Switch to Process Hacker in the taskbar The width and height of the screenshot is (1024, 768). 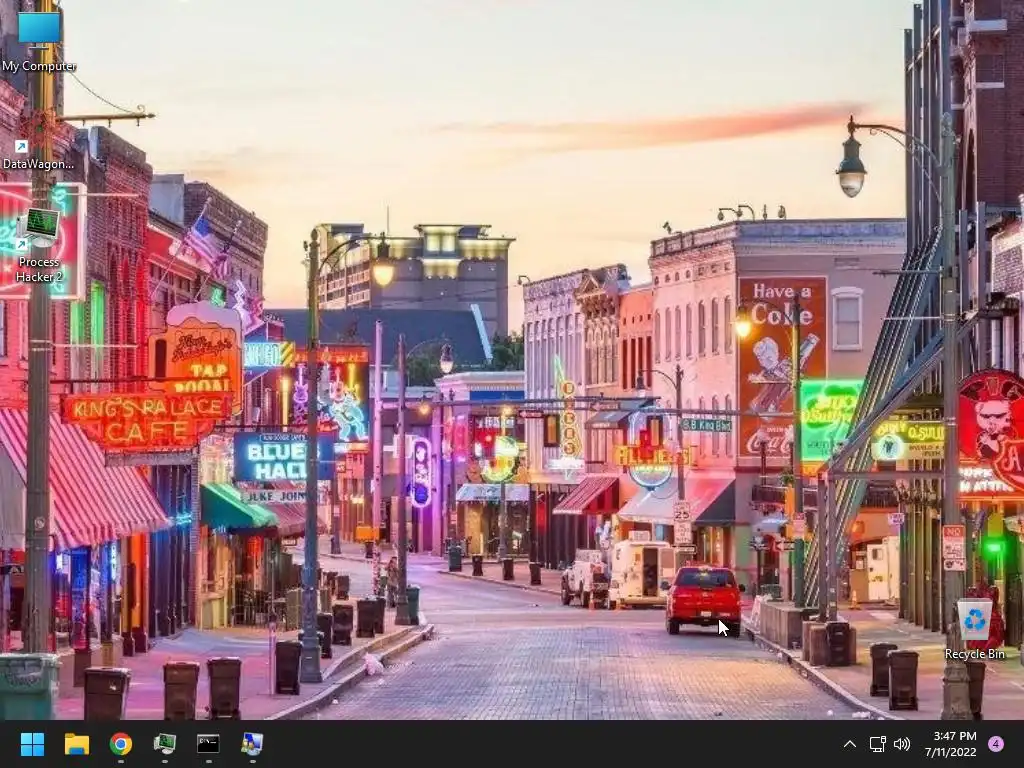tap(165, 744)
